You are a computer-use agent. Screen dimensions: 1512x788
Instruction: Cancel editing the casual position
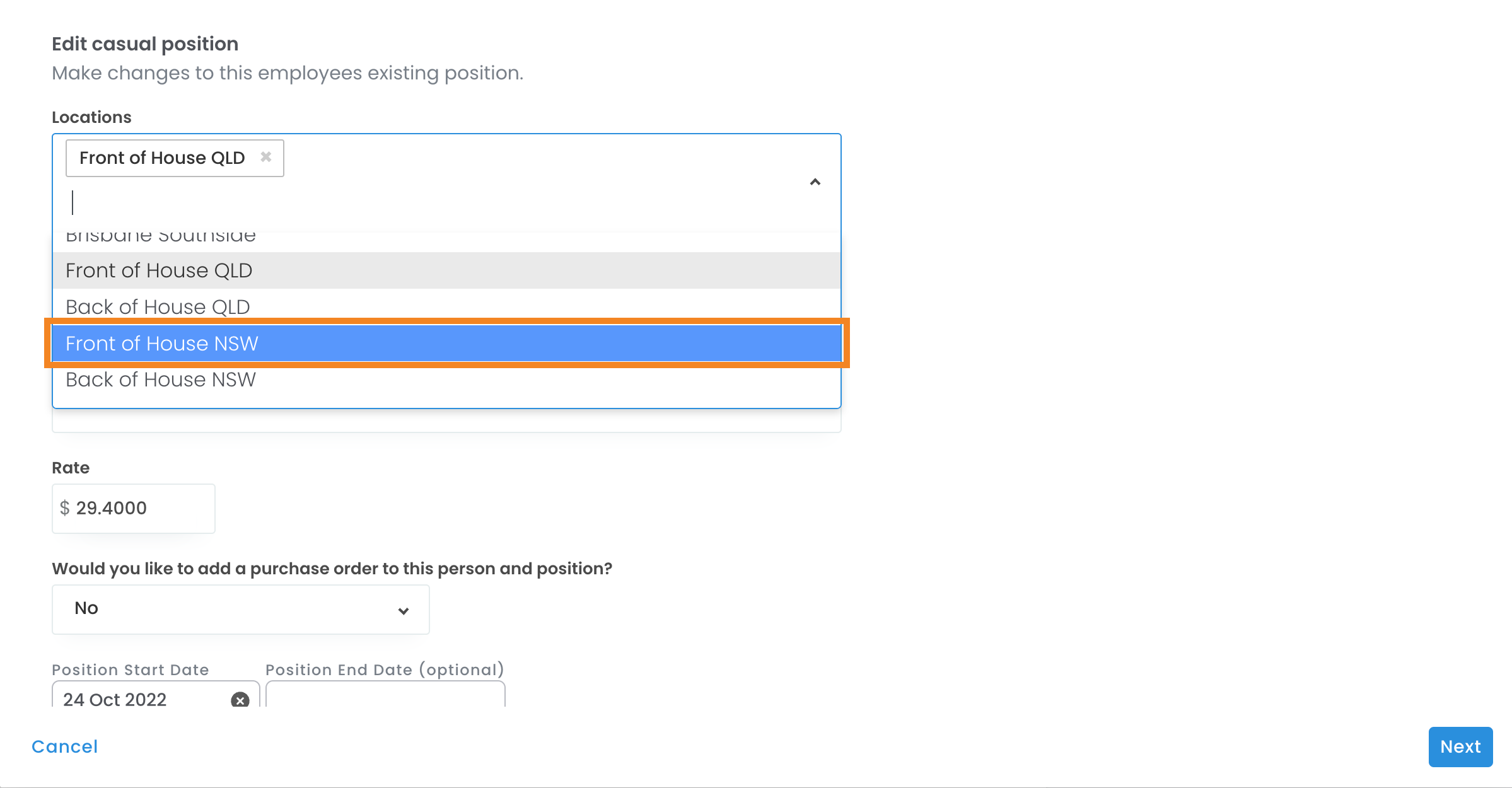65,746
